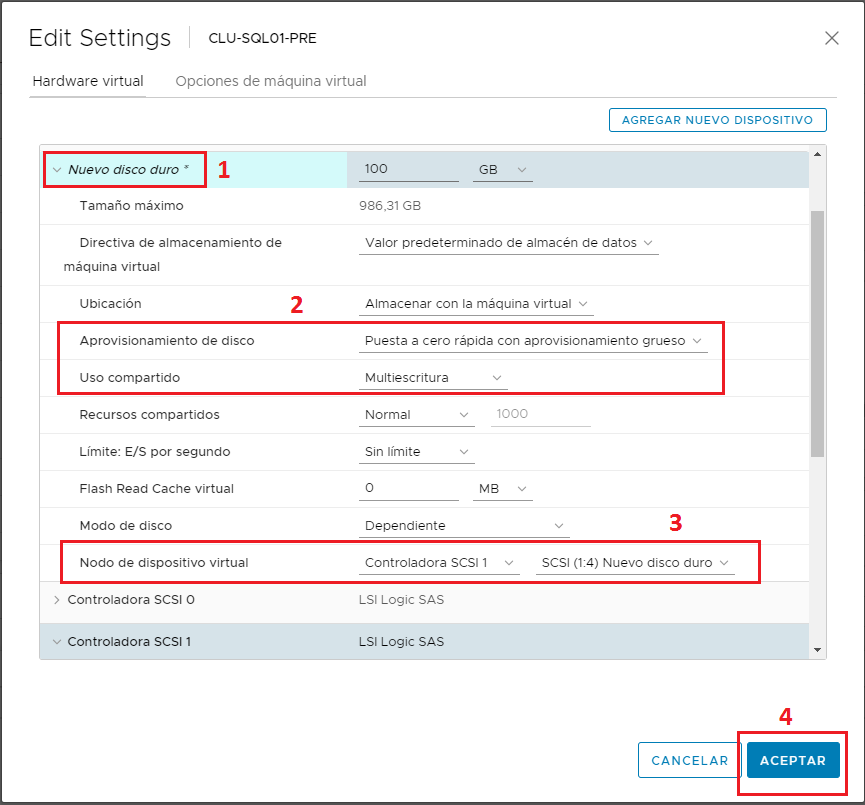Collapse the Controladora SCSI 1 section
865x805 pixels.
(57, 641)
